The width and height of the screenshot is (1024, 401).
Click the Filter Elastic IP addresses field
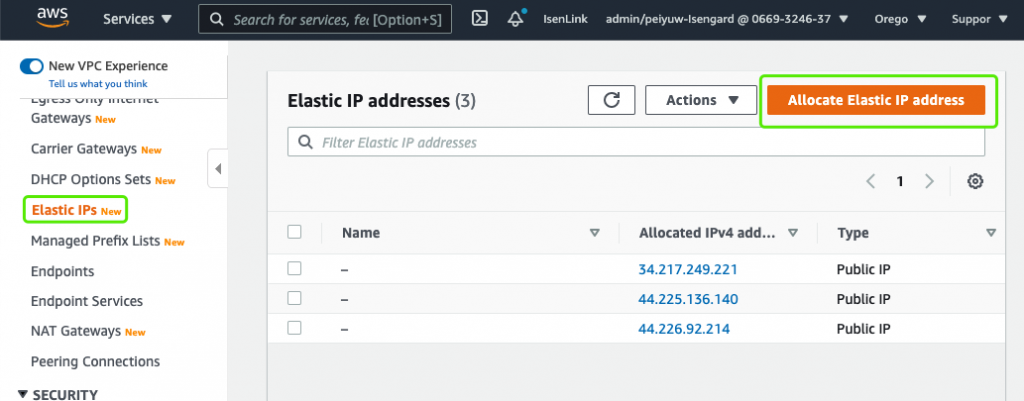click(x=636, y=142)
